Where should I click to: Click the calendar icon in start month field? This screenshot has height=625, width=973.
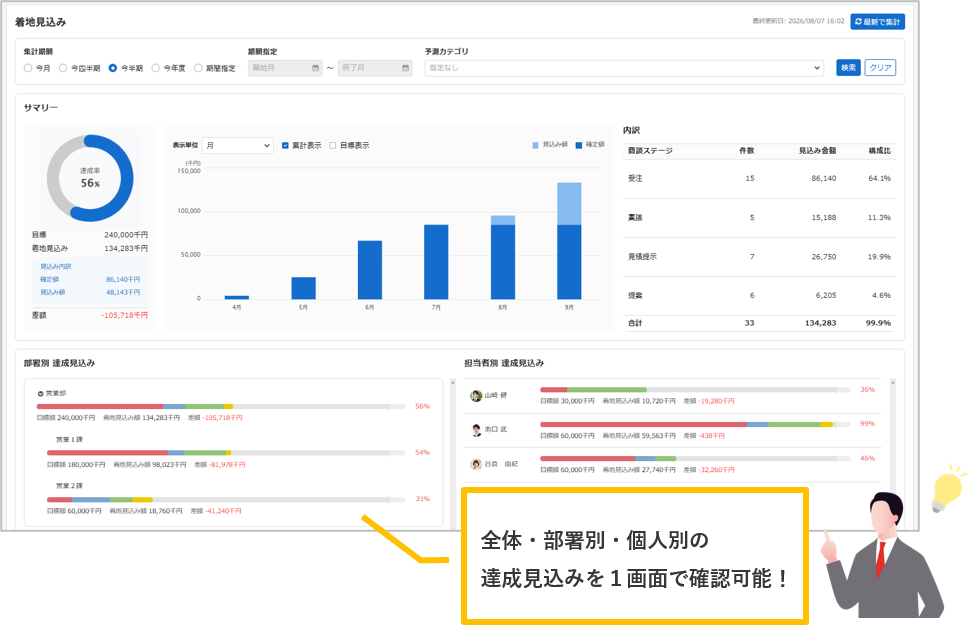coord(315,68)
